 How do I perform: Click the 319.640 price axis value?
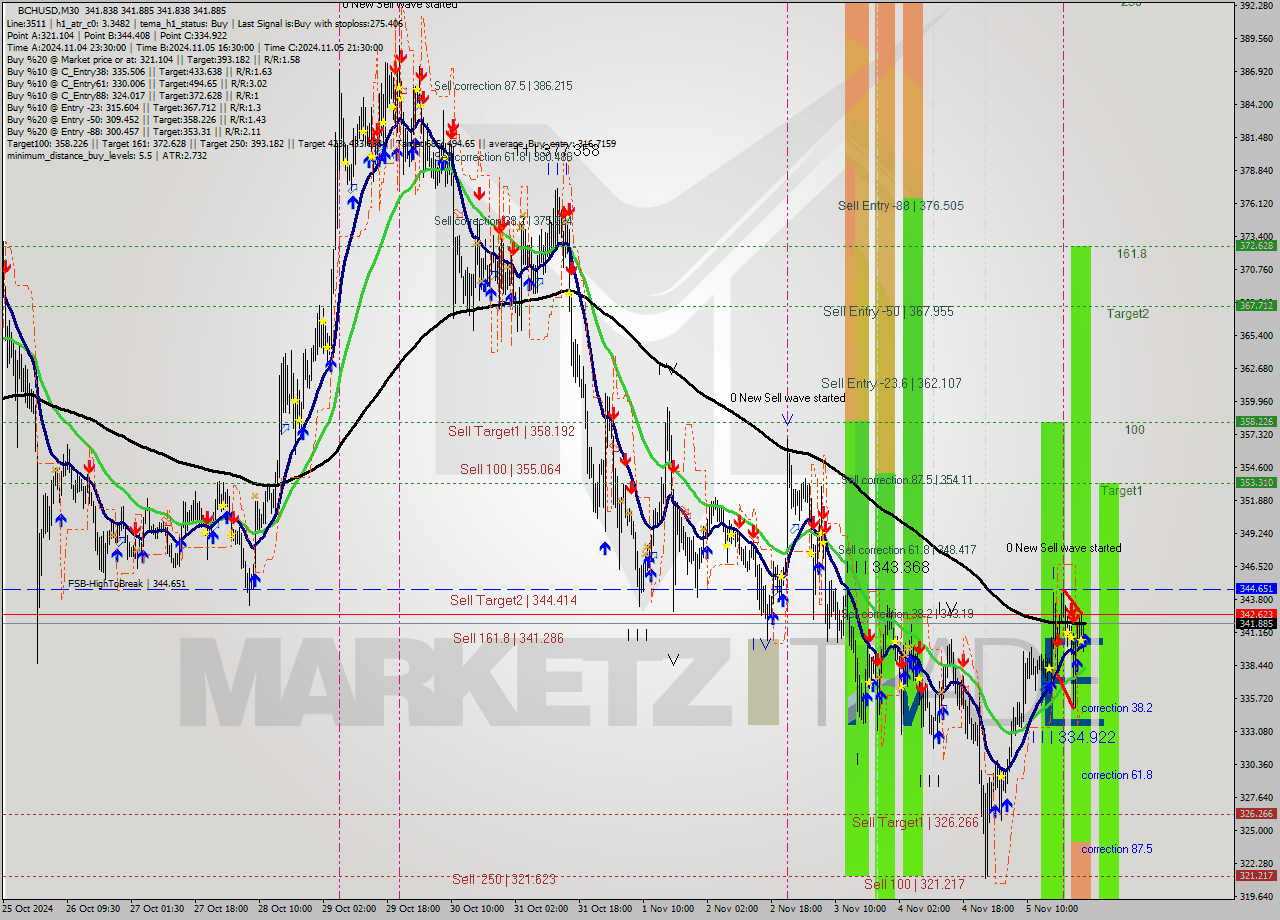click(1256, 896)
